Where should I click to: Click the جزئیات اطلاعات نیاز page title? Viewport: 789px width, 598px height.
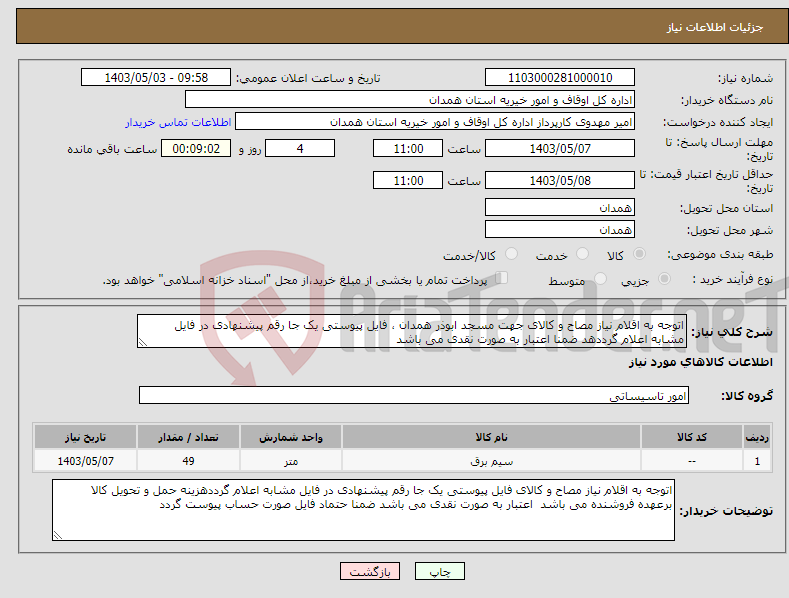715,27
